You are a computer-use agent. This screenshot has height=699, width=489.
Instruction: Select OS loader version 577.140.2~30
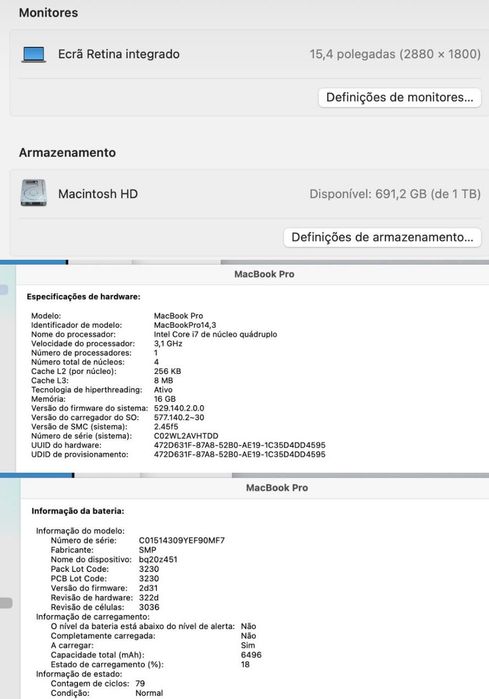(x=179, y=418)
